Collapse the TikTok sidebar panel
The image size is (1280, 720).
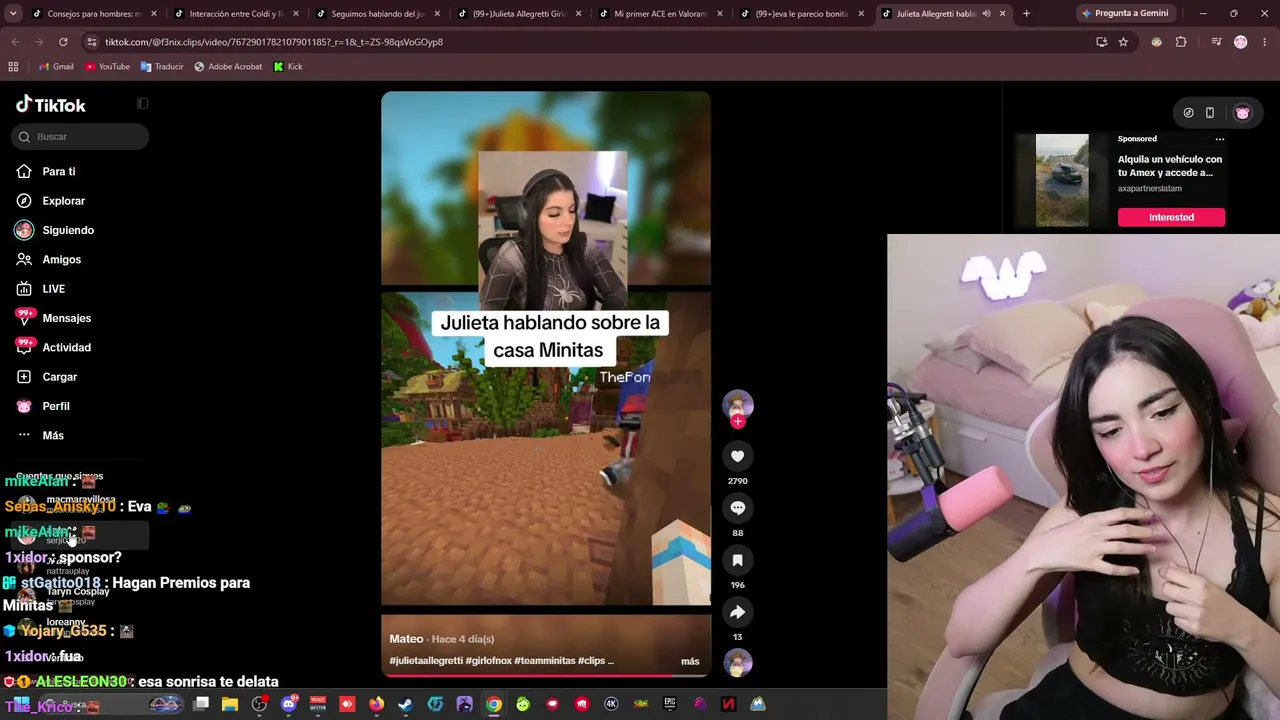click(143, 104)
